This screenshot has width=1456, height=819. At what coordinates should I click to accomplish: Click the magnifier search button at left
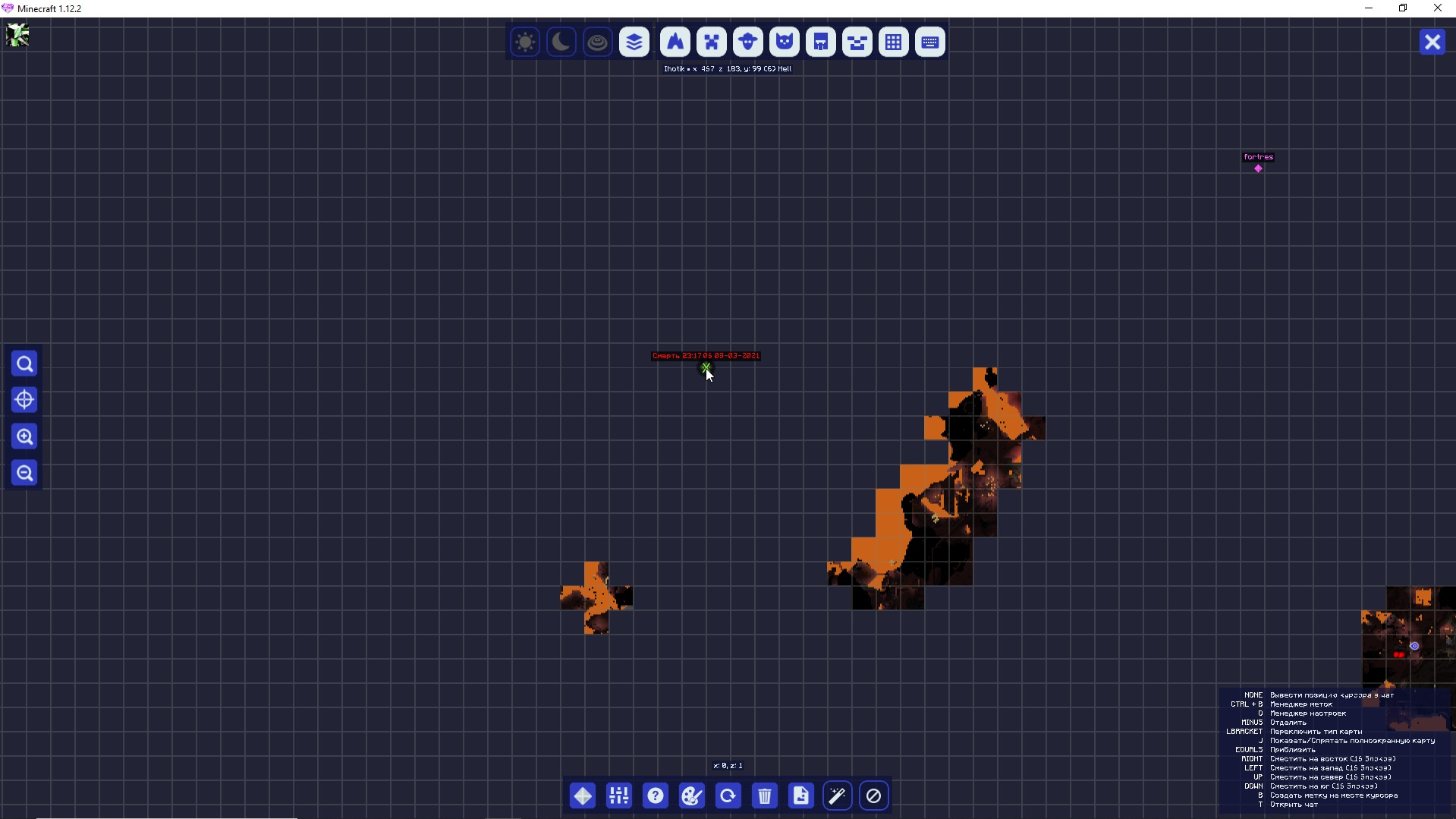[24, 364]
